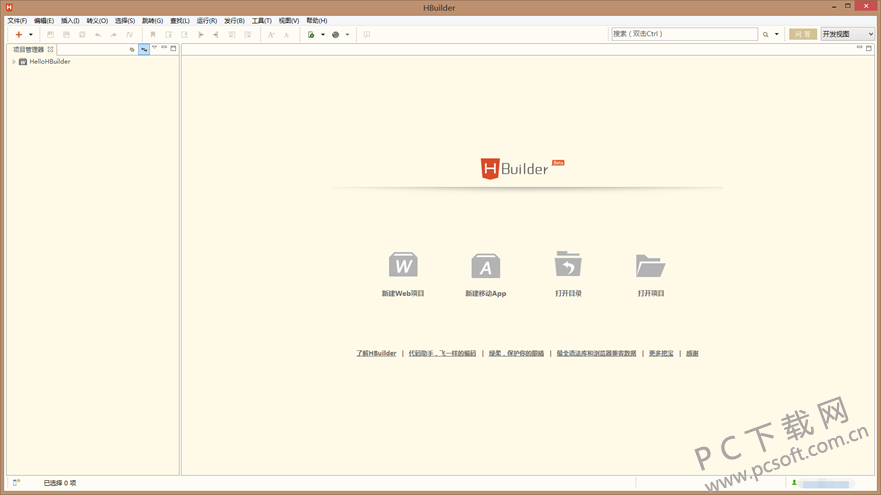Open the 更多挖宝 link
881x495 pixels.
click(x=661, y=353)
